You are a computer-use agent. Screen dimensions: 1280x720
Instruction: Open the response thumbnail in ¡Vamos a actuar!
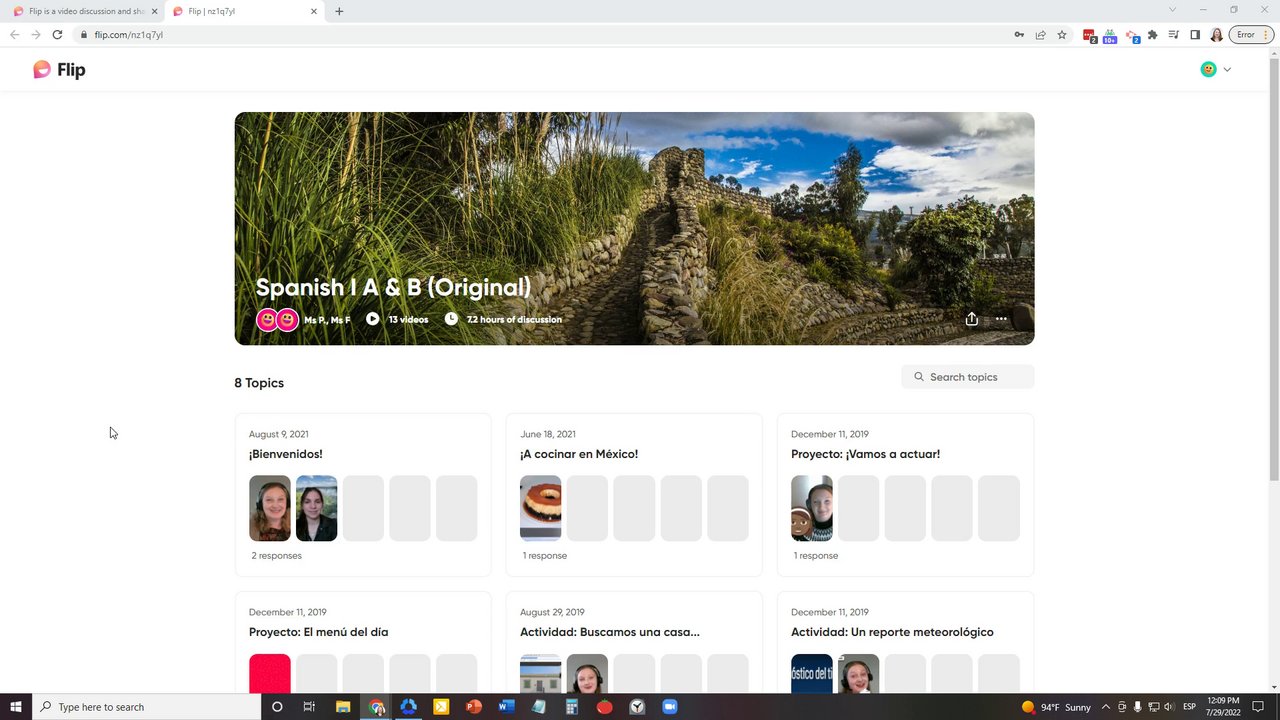point(812,508)
